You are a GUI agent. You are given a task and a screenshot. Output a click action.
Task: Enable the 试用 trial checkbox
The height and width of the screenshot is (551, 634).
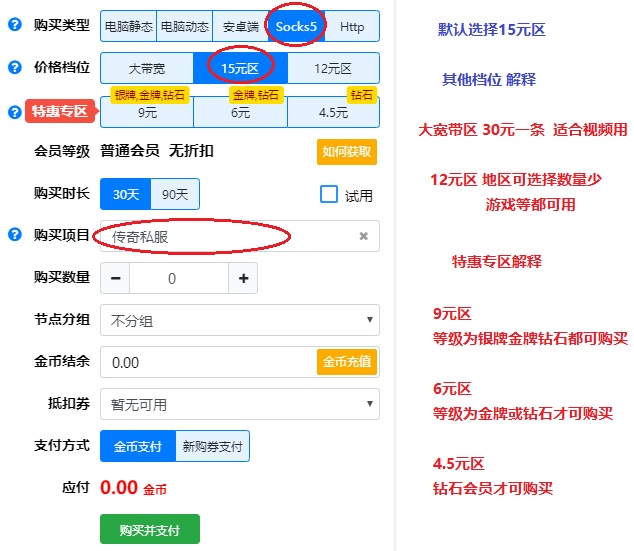(x=329, y=195)
